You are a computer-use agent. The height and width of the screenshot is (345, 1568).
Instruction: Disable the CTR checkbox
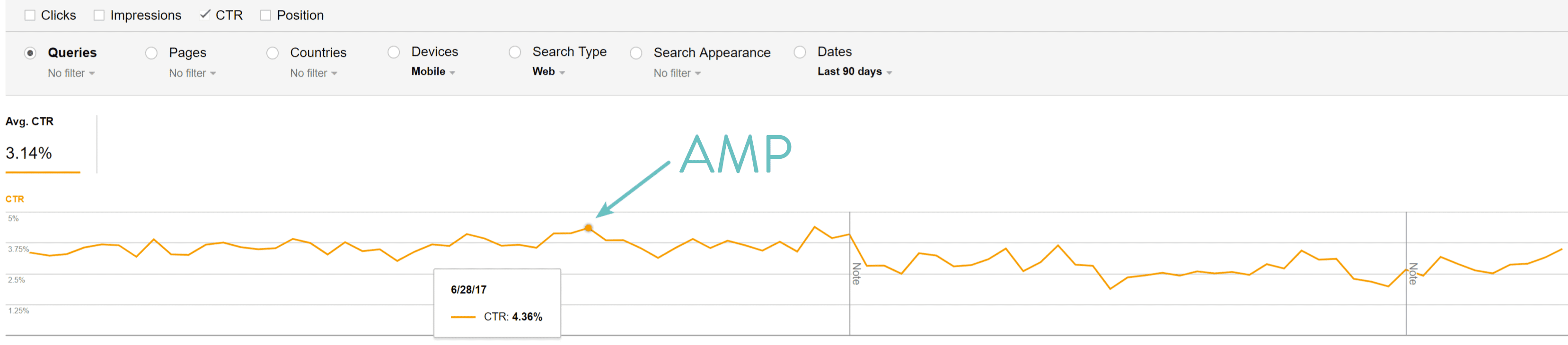[205, 15]
